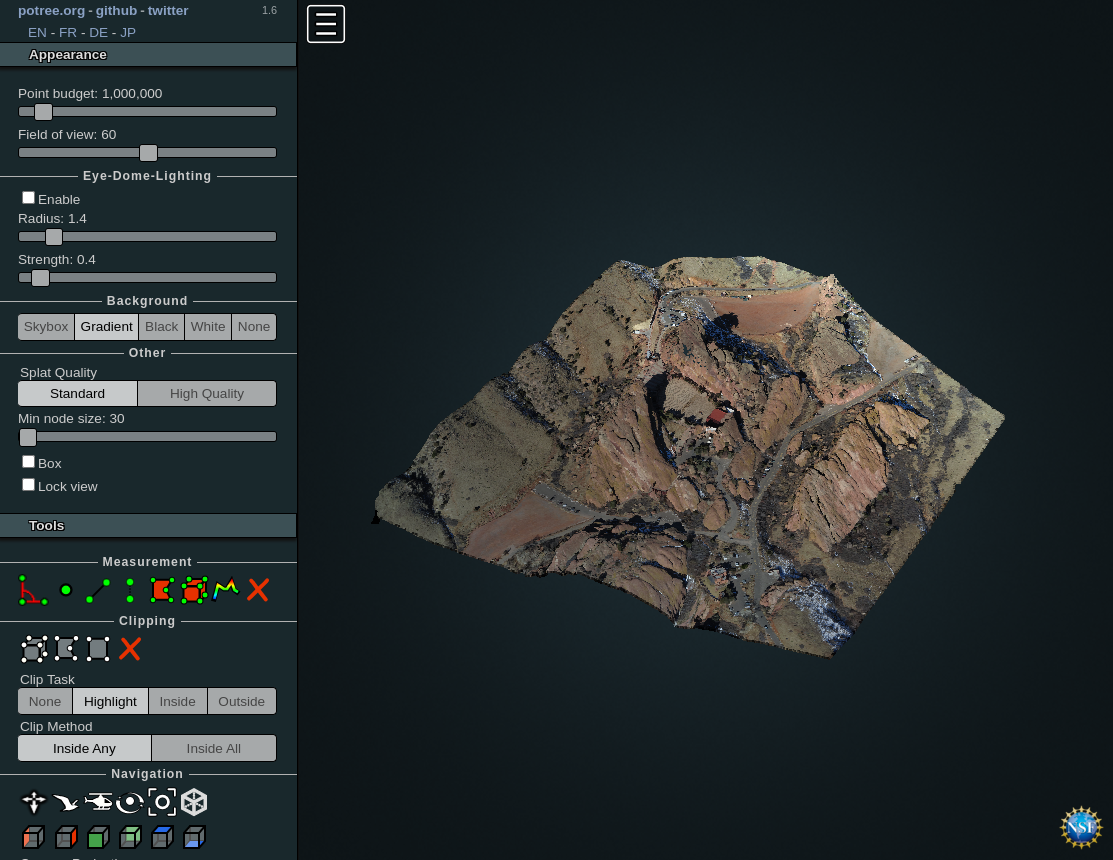Click the zoom-to-fit focus icon
This screenshot has width=1113, height=860.
point(162,802)
